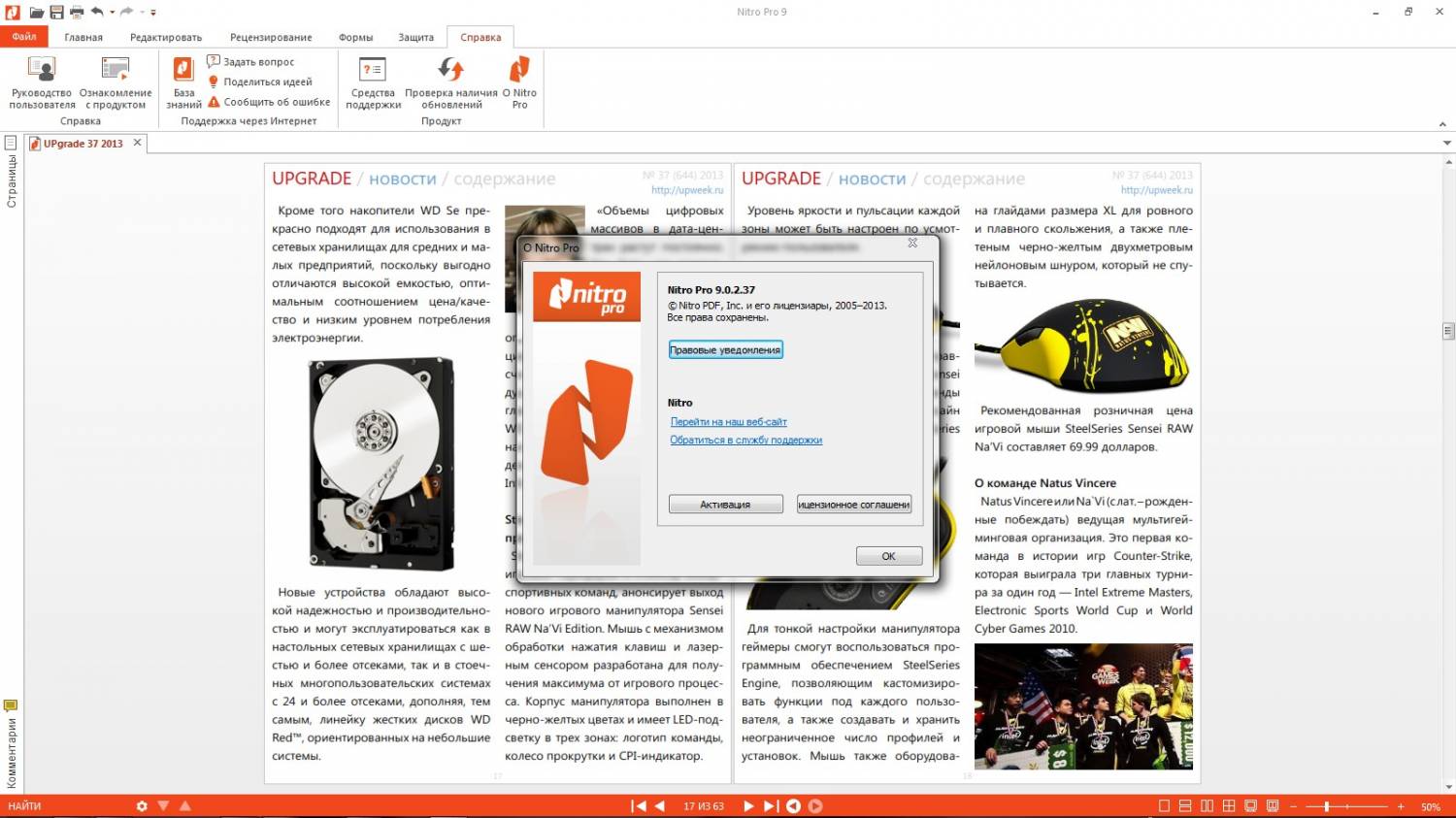
Task: Switch to the Защита ribbon tab
Action: (x=415, y=37)
